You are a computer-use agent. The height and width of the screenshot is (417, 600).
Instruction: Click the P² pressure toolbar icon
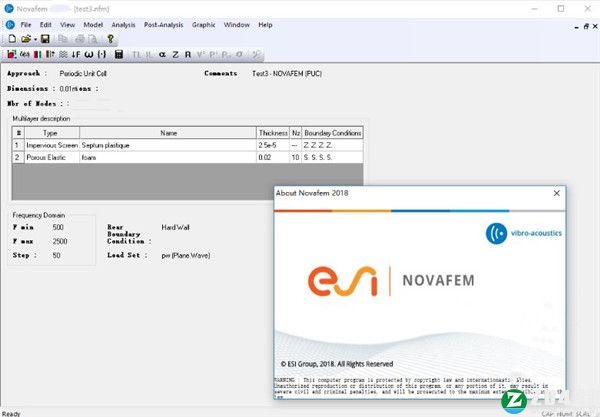[213, 55]
